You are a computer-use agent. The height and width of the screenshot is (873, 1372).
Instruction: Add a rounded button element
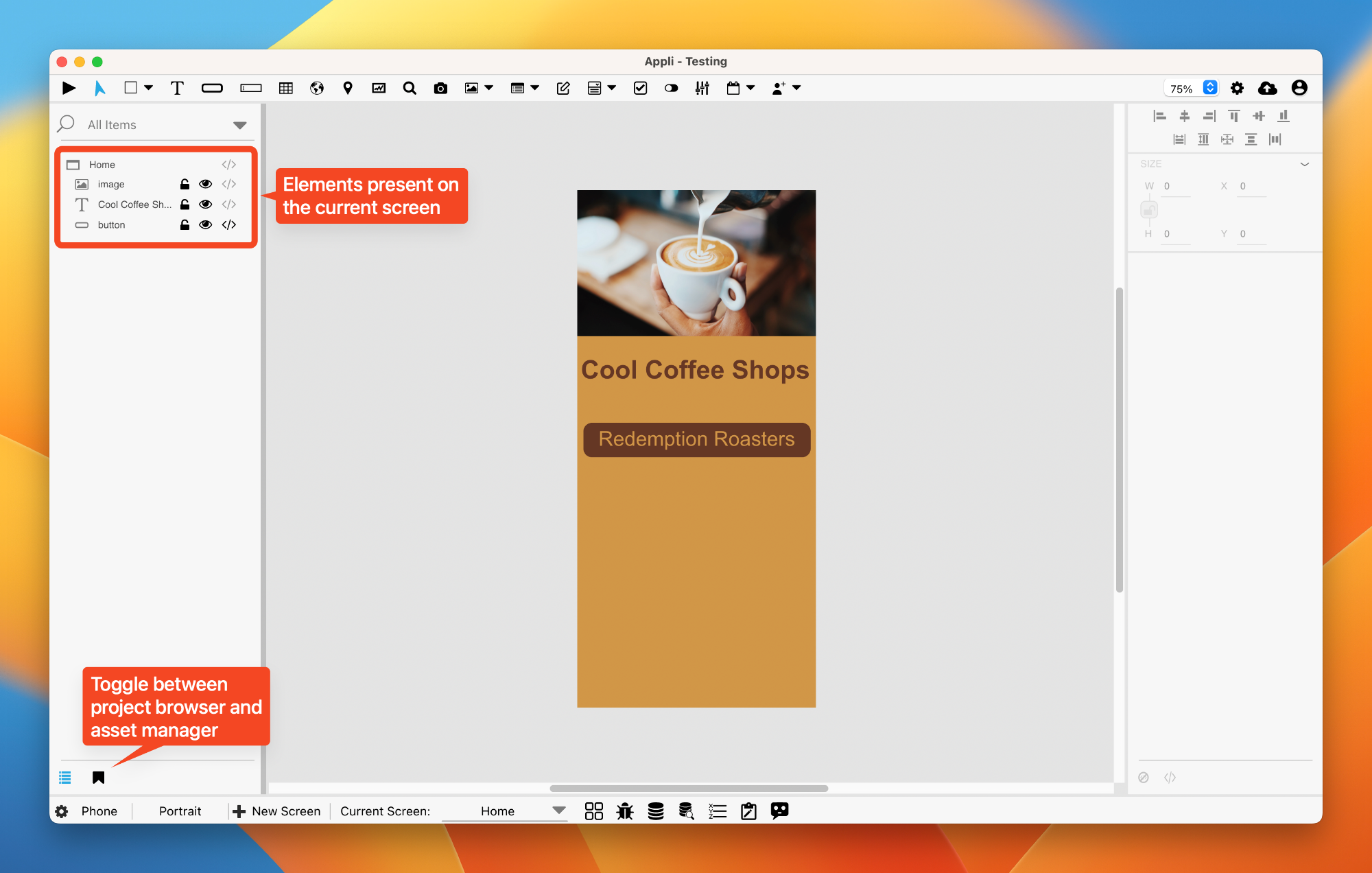[x=212, y=88]
